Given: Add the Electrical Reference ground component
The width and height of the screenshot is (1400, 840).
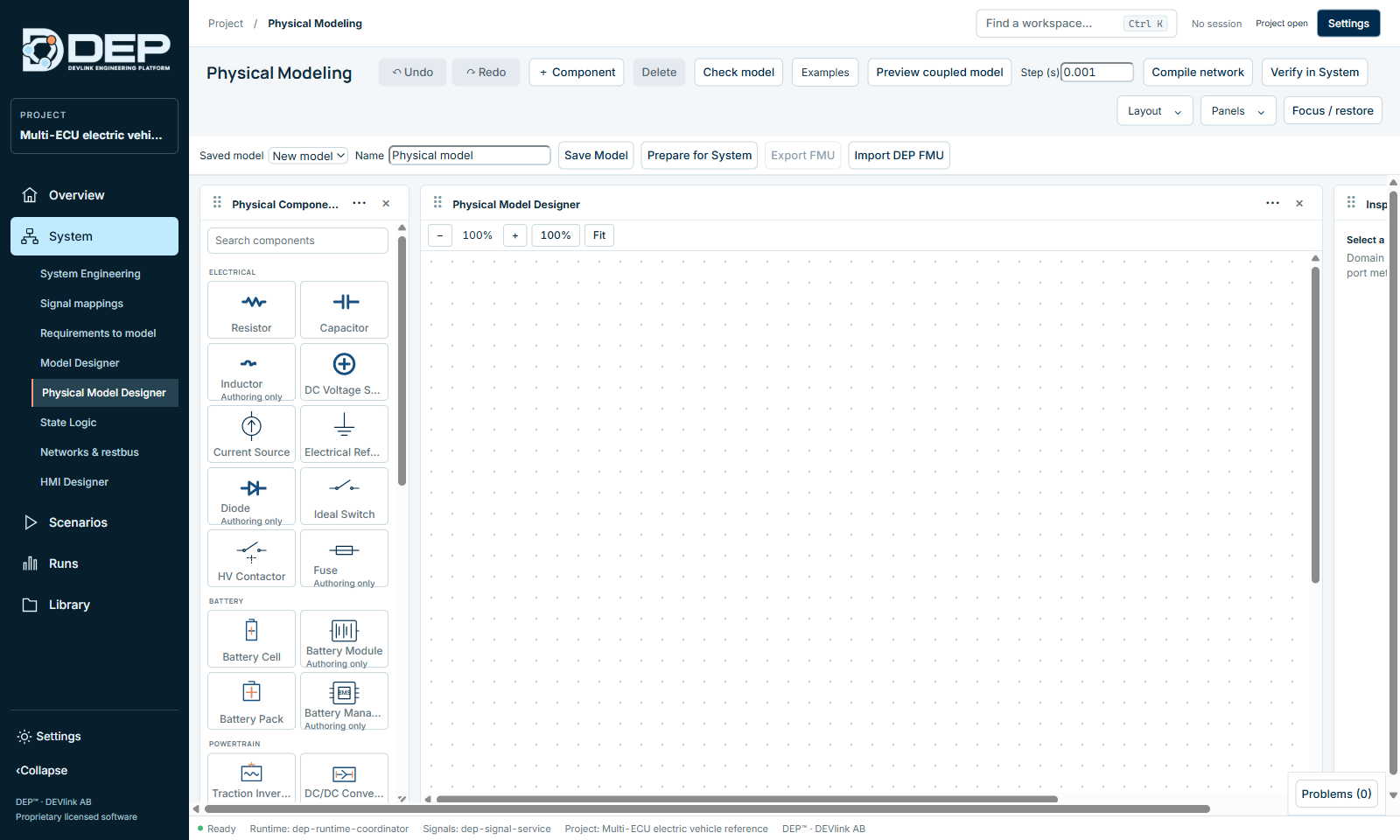Looking at the screenshot, I should click(x=344, y=434).
